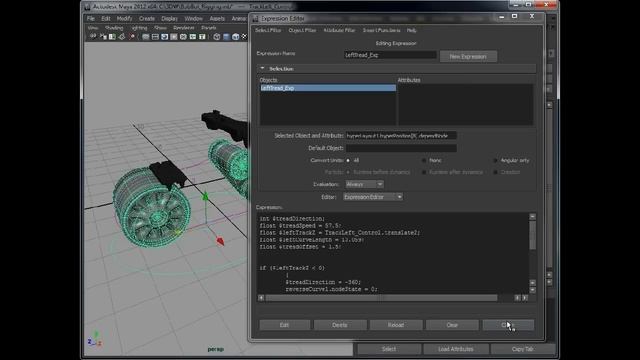Click the Expression Name input field
Image resolution: width=640 pixels, height=360 pixels.
[390, 55]
